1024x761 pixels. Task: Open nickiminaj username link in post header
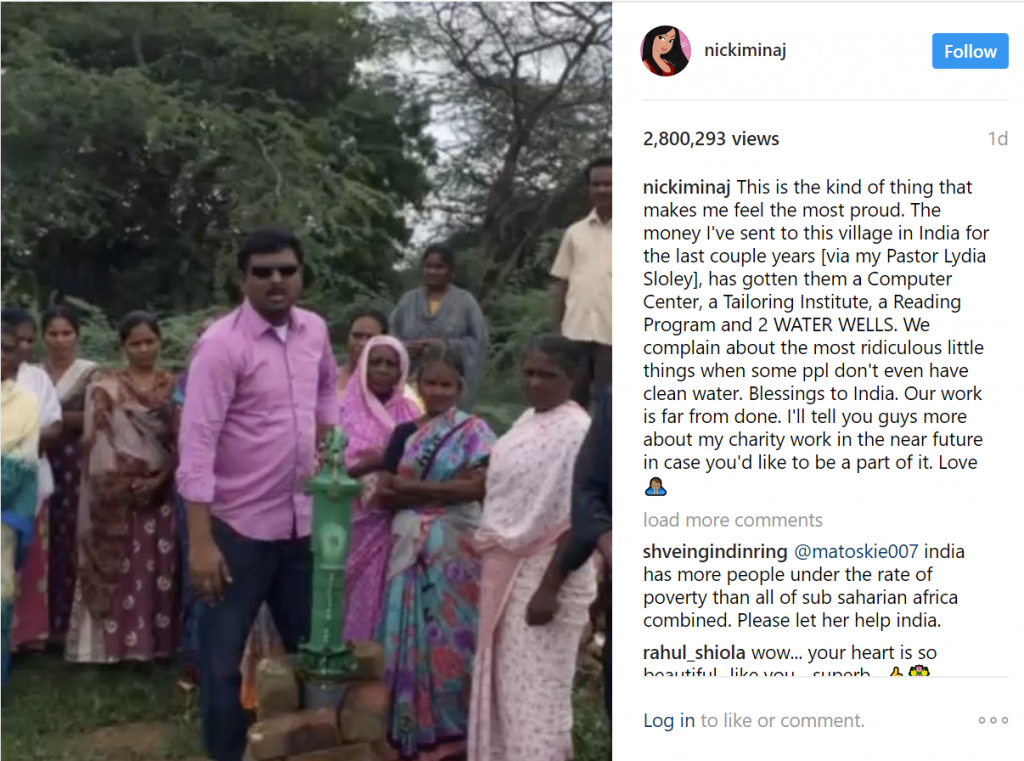(x=744, y=50)
